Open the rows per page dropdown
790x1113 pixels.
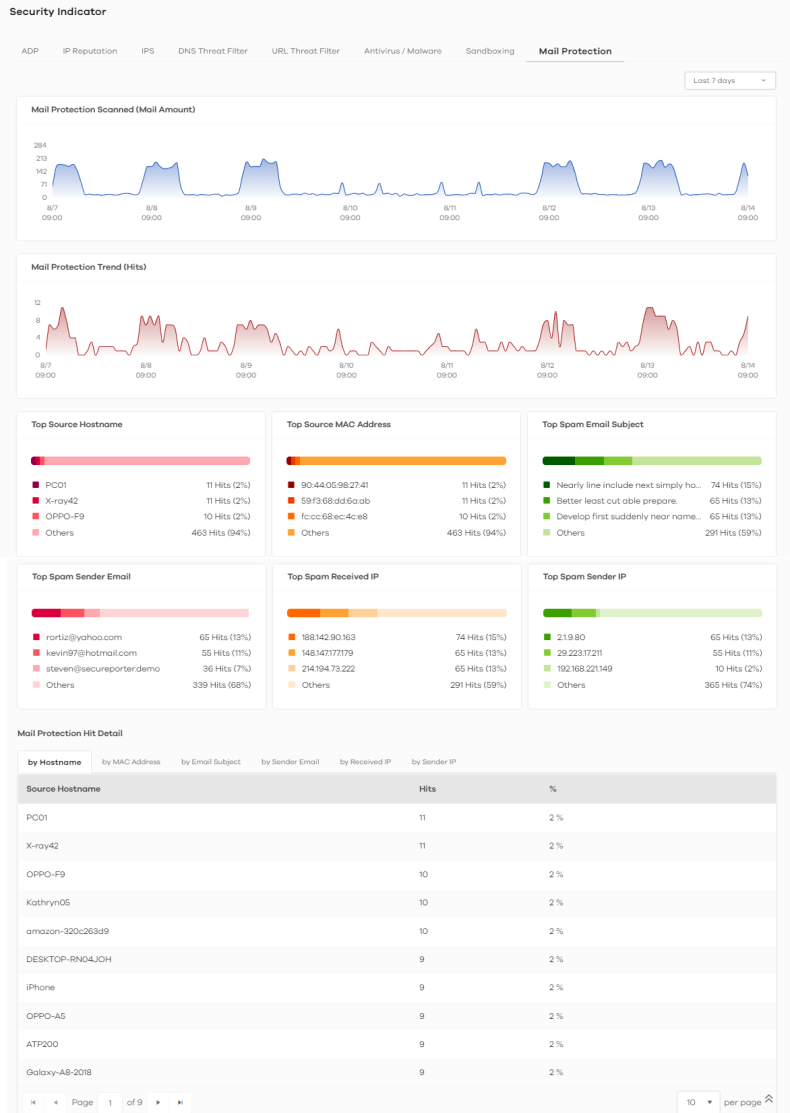point(697,1102)
